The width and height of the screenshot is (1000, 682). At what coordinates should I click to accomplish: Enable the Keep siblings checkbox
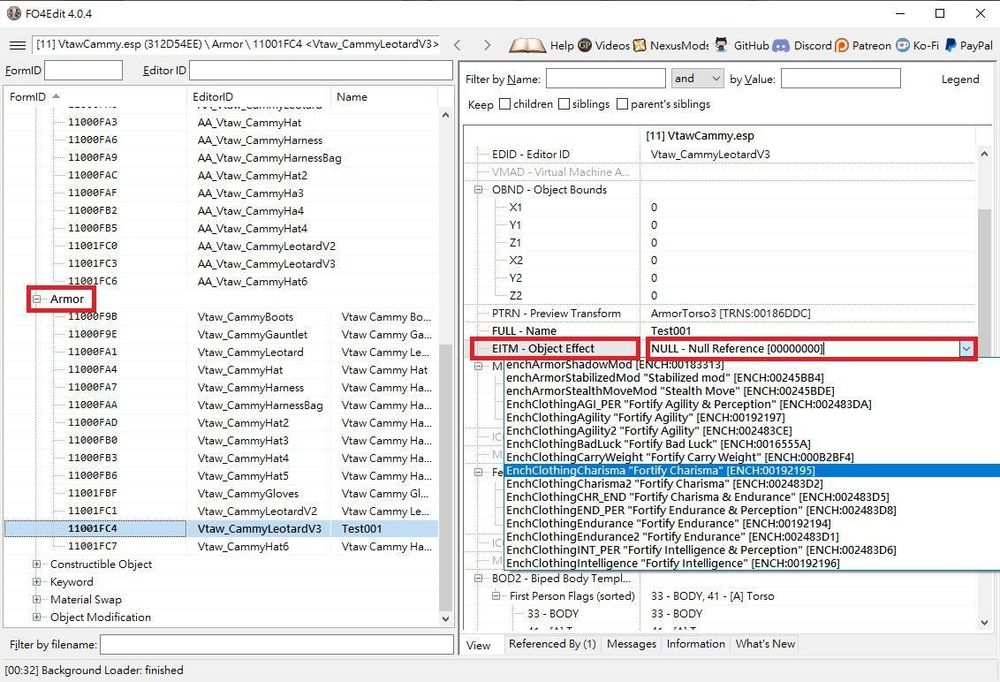565,104
